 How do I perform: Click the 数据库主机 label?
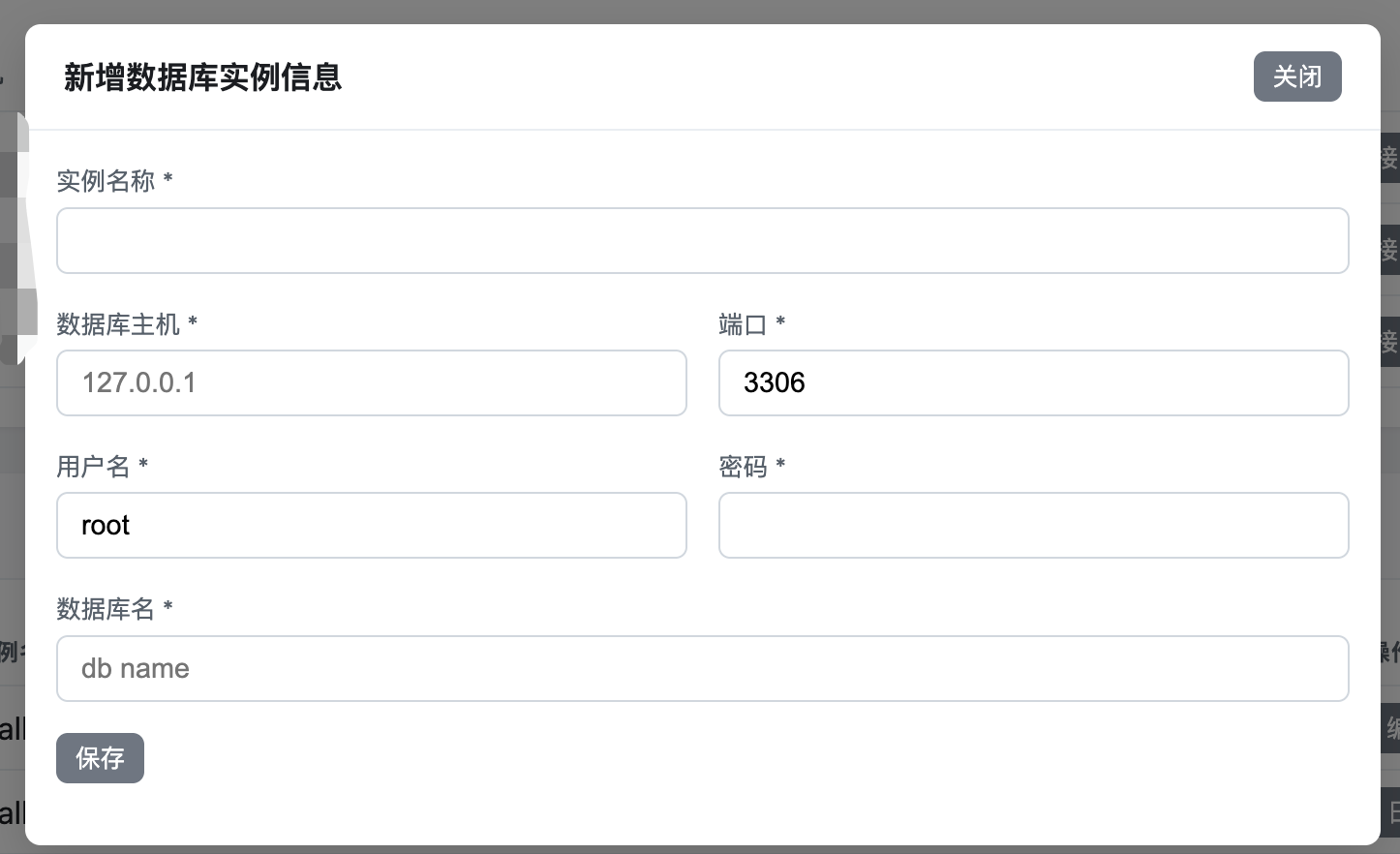pyautogui.click(x=119, y=324)
